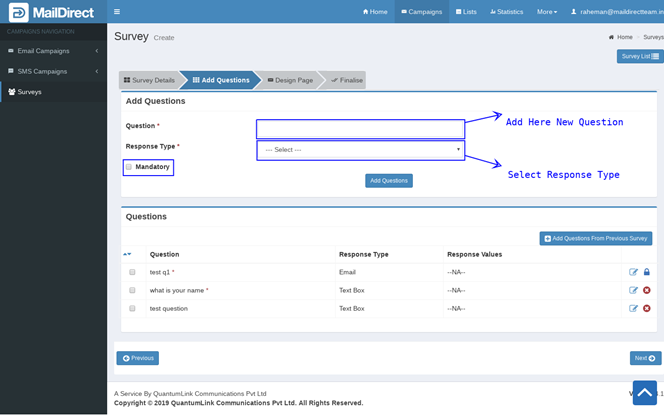The width and height of the screenshot is (664, 415).
Task: Delete the 'what is your name' question
Action: [646, 290]
